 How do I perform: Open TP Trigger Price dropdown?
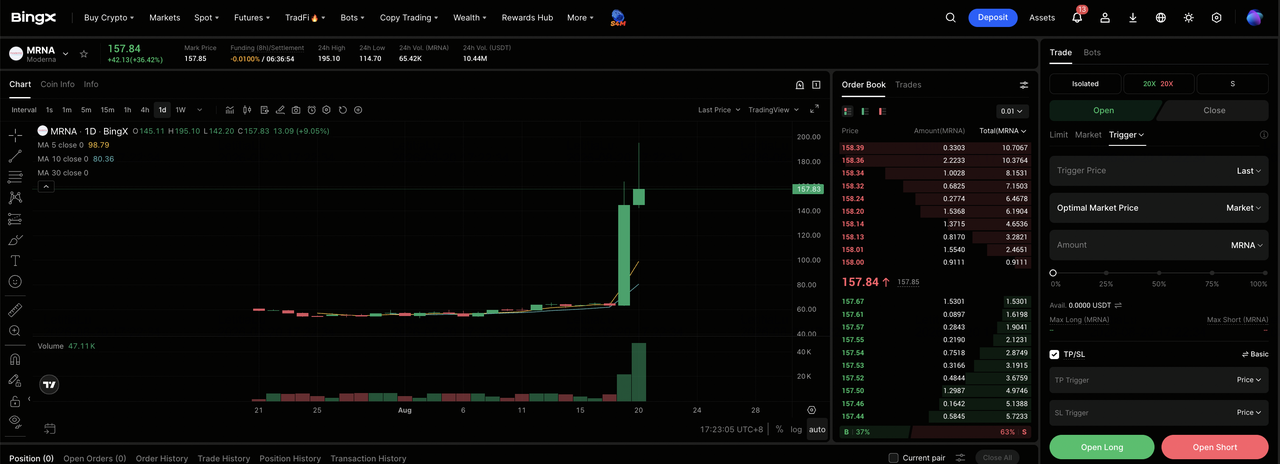click(x=1249, y=380)
